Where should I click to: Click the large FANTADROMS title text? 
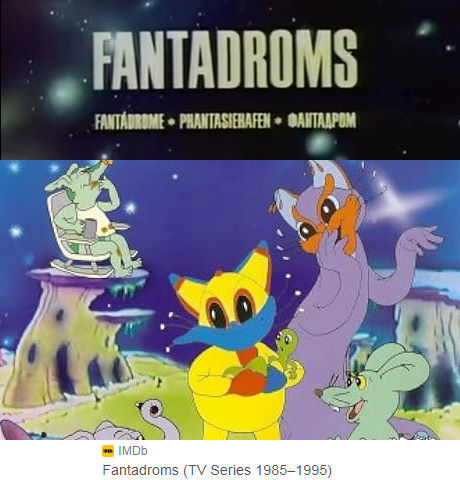[x=225, y=59]
